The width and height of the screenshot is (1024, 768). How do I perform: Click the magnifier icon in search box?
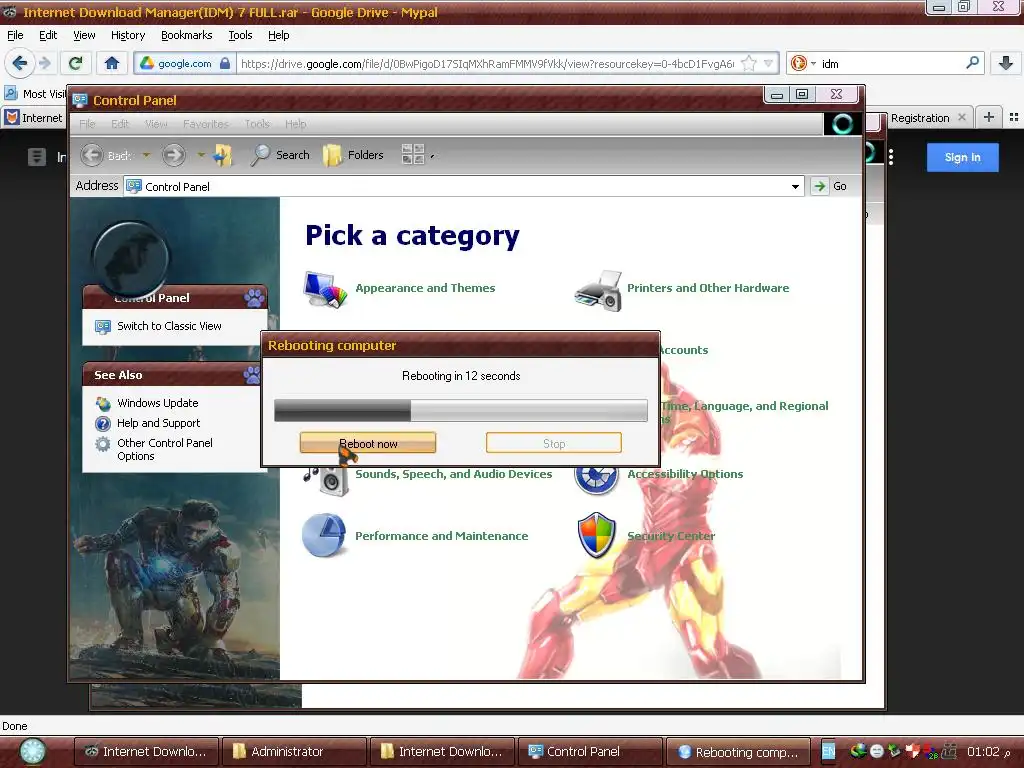point(972,63)
